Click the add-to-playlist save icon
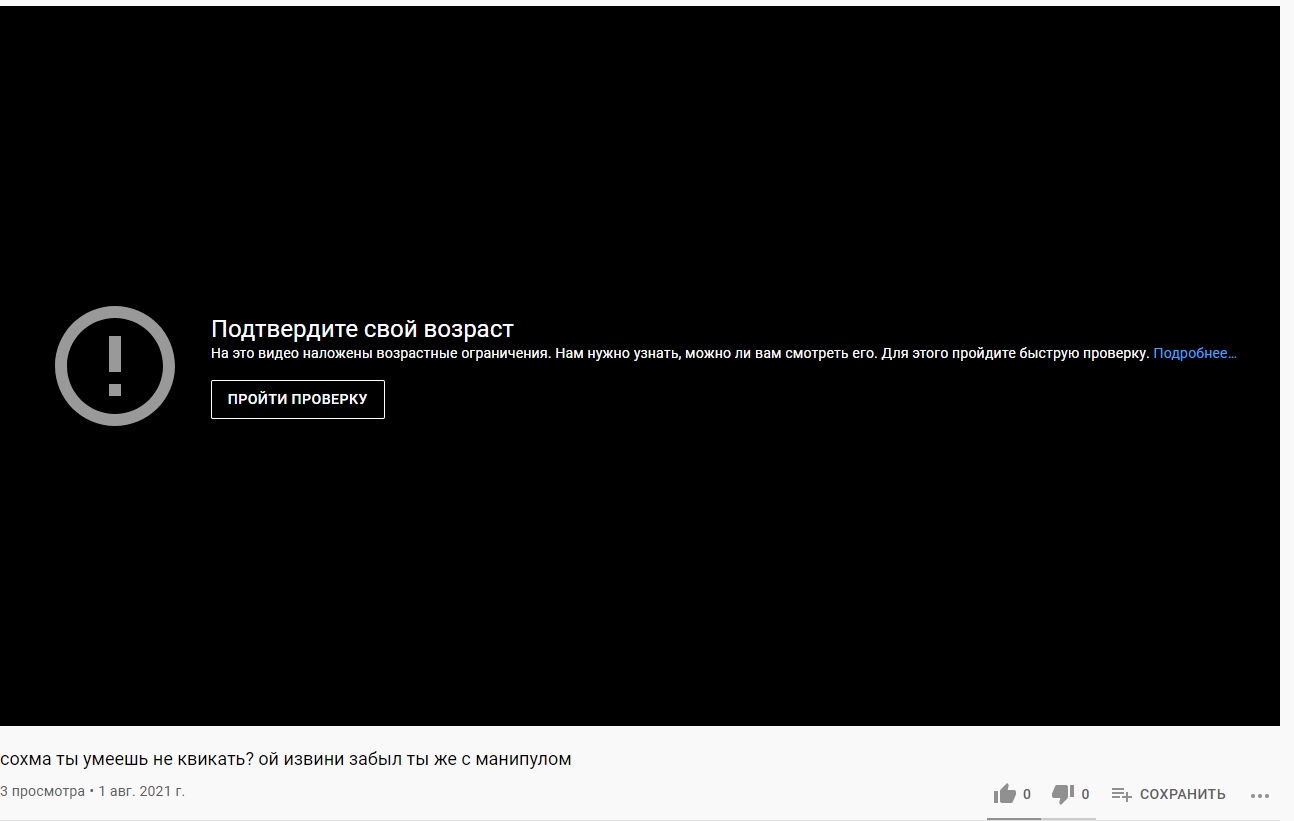 point(1121,794)
